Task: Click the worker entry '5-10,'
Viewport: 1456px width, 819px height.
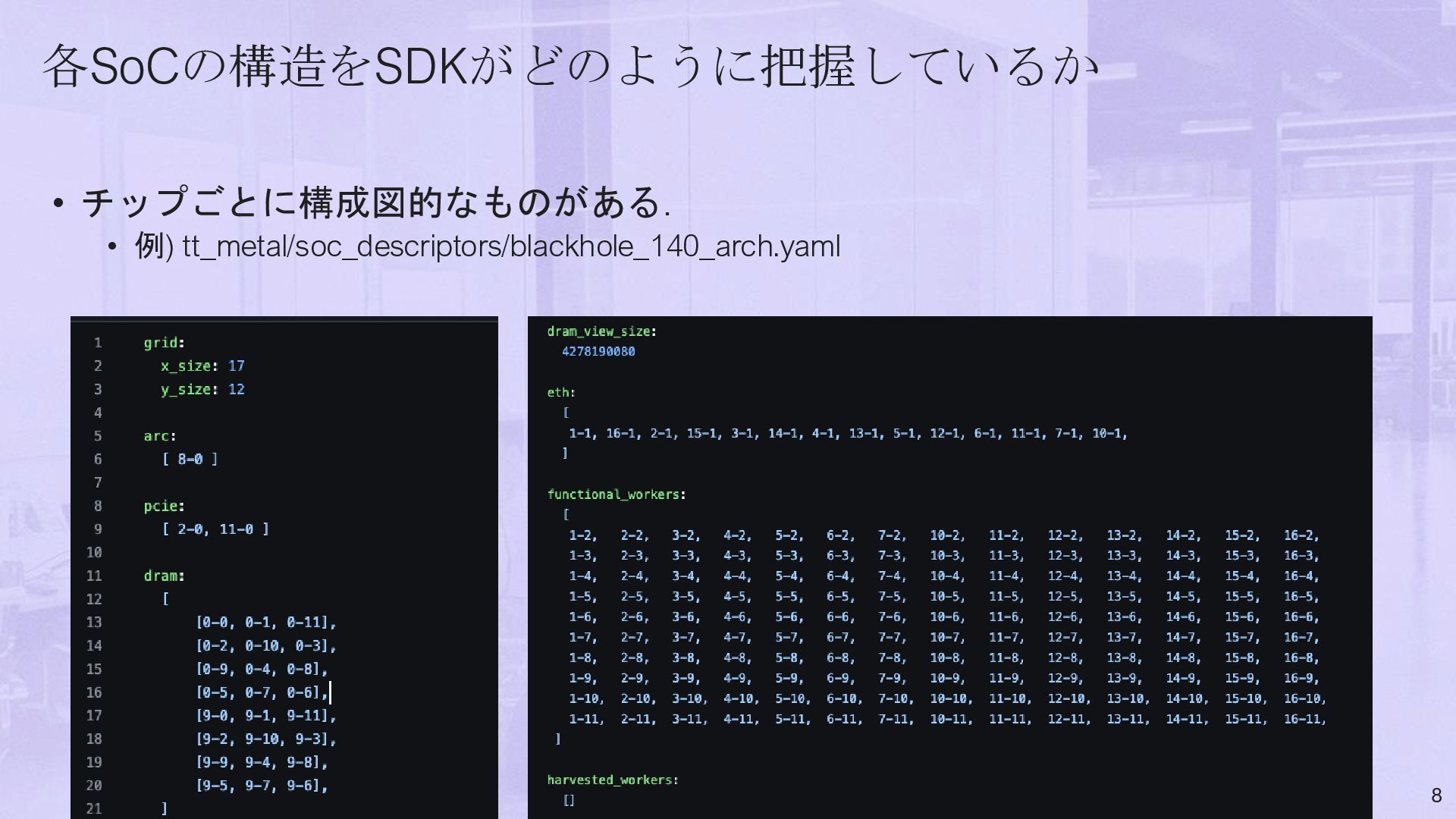Action: click(x=793, y=699)
